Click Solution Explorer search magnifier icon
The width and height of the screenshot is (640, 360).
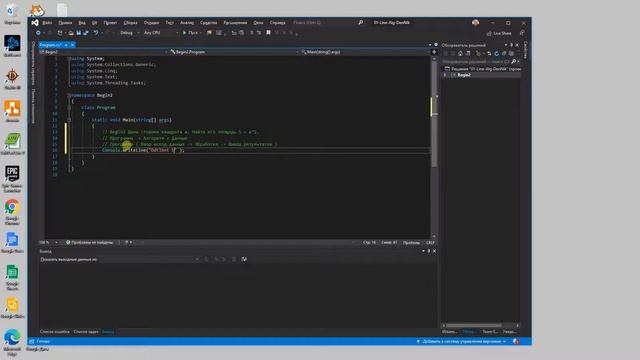pos(514,62)
